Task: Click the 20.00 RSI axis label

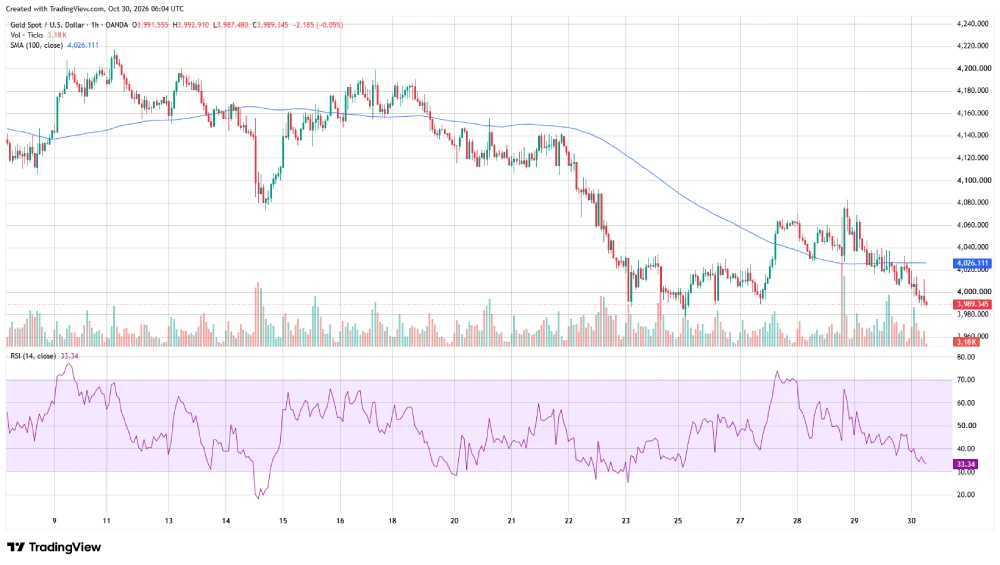Action: pyautogui.click(x=966, y=494)
